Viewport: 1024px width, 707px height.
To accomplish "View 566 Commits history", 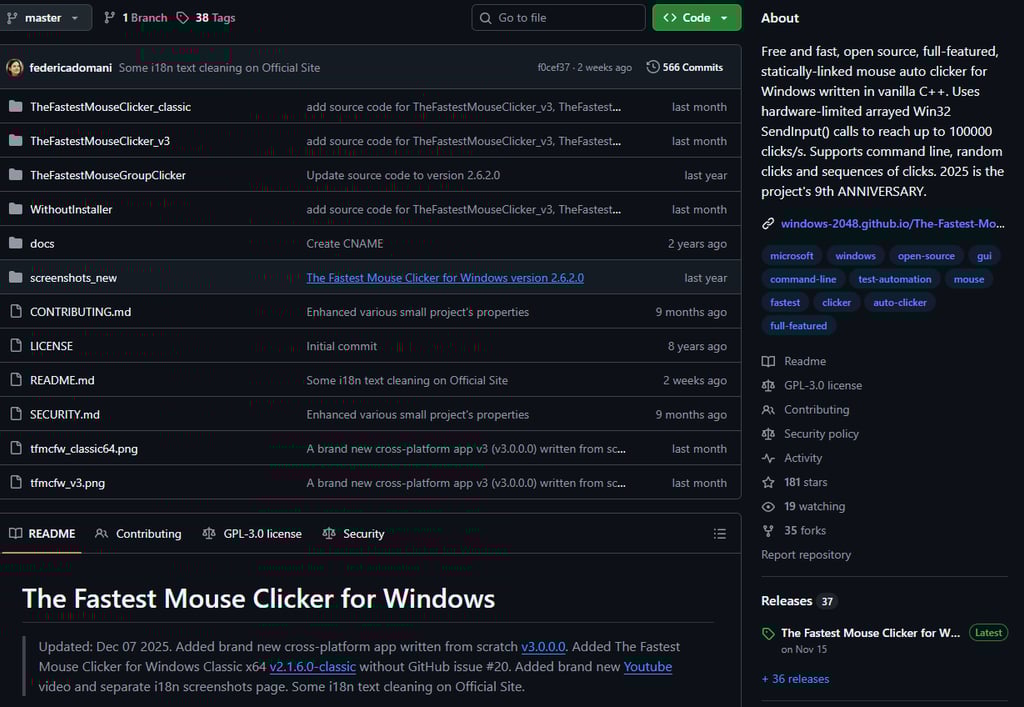I will (684, 67).
